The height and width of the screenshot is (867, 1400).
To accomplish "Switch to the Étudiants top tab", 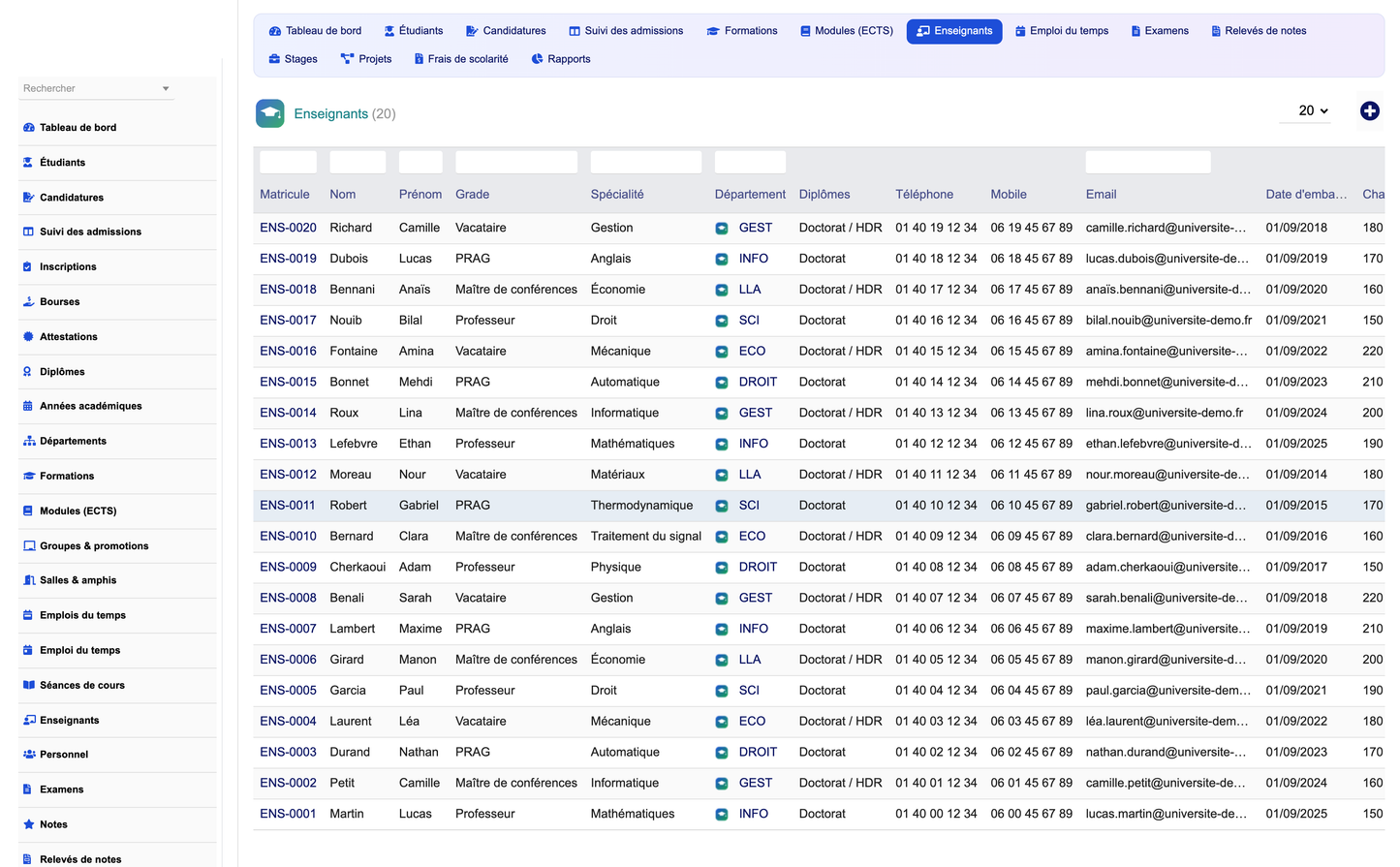I will coord(414,31).
